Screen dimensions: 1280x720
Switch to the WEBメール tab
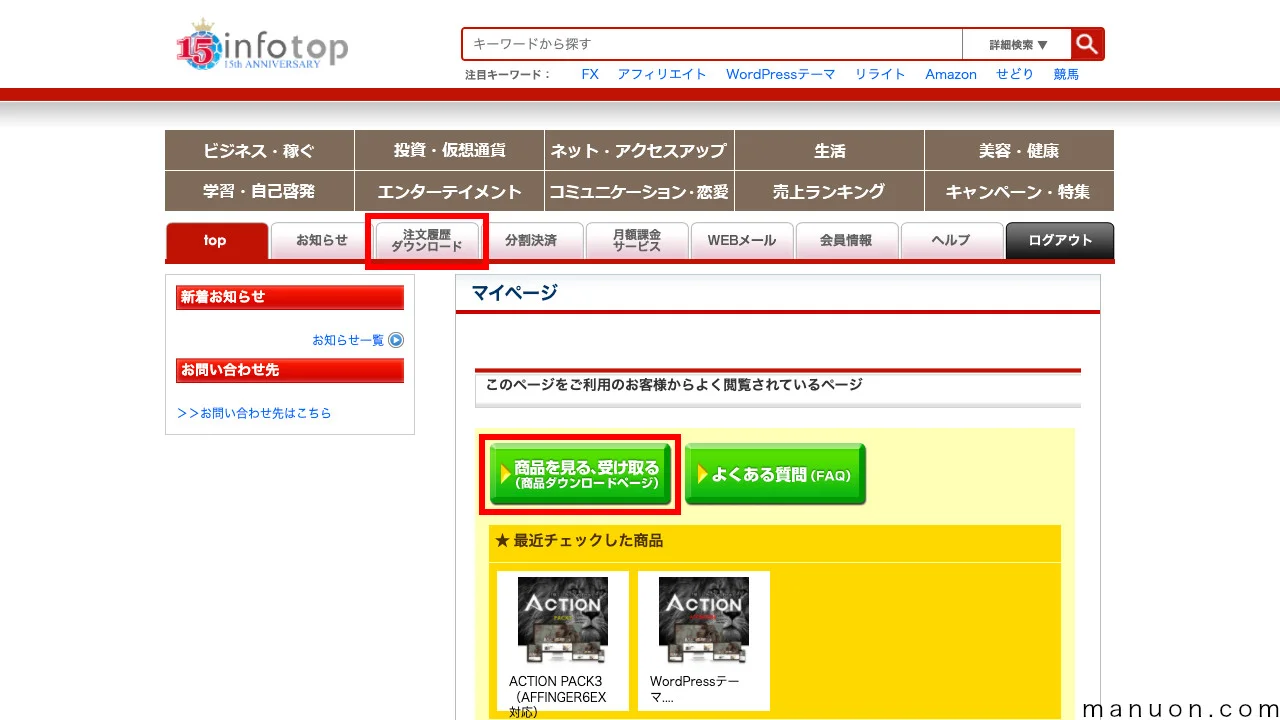742,240
